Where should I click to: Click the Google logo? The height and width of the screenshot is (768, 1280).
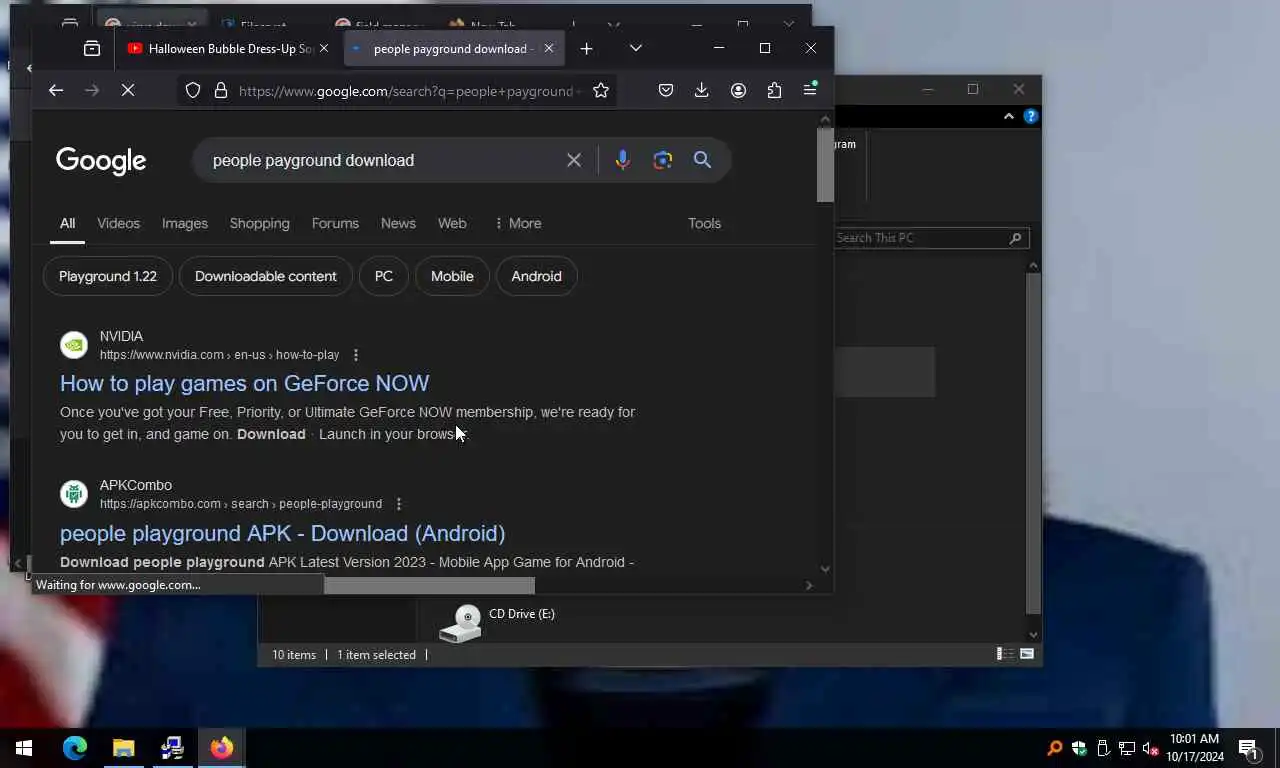click(101, 160)
